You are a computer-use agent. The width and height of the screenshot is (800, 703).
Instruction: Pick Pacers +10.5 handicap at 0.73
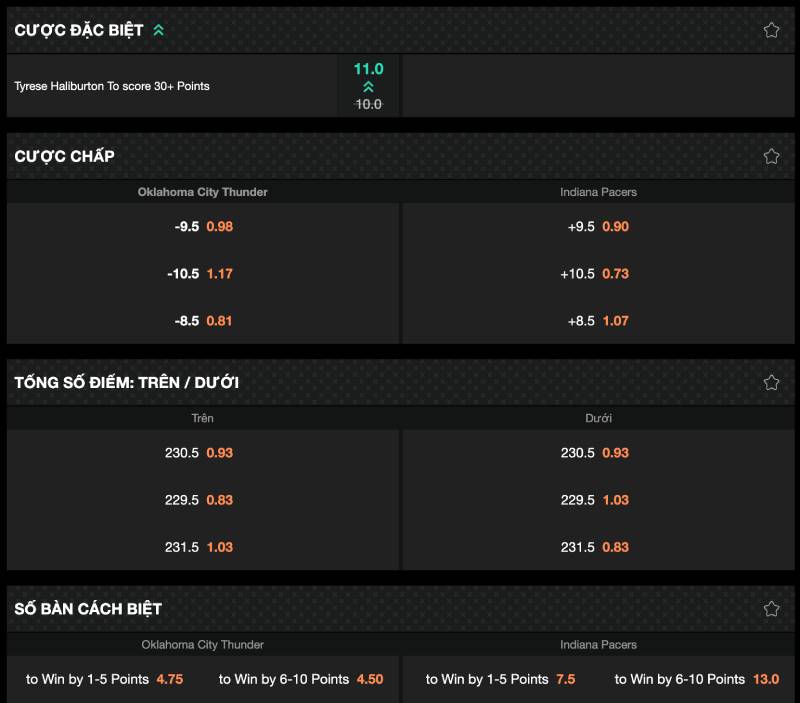pyautogui.click(x=598, y=274)
